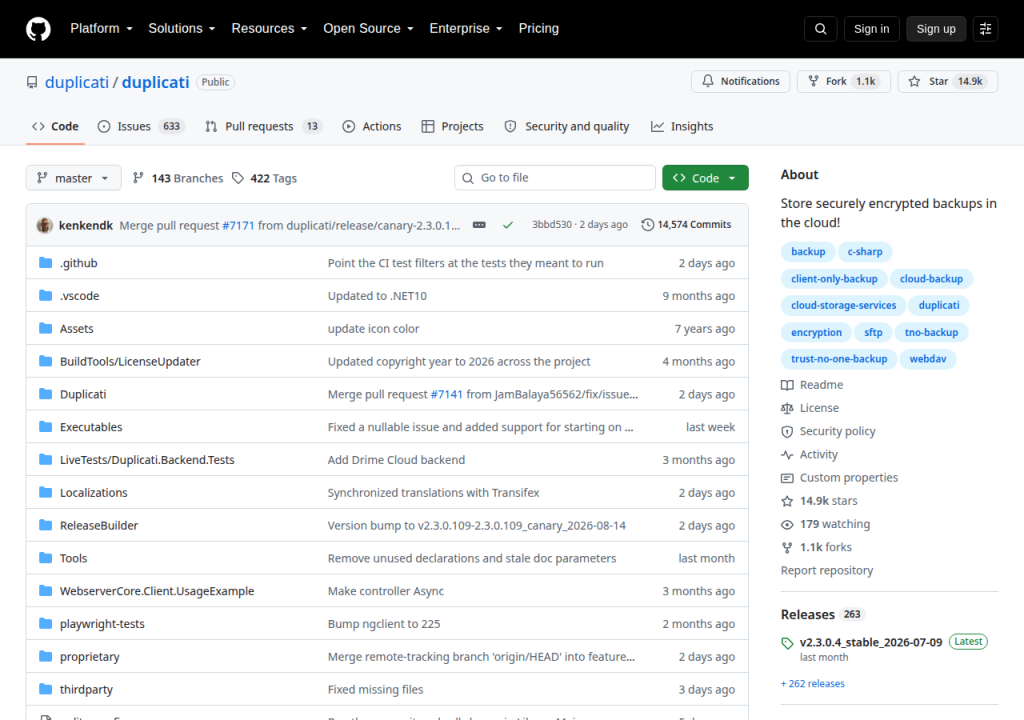The width and height of the screenshot is (1024, 720).
Task: Click the Localizations folder icon
Action: tap(45, 492)
